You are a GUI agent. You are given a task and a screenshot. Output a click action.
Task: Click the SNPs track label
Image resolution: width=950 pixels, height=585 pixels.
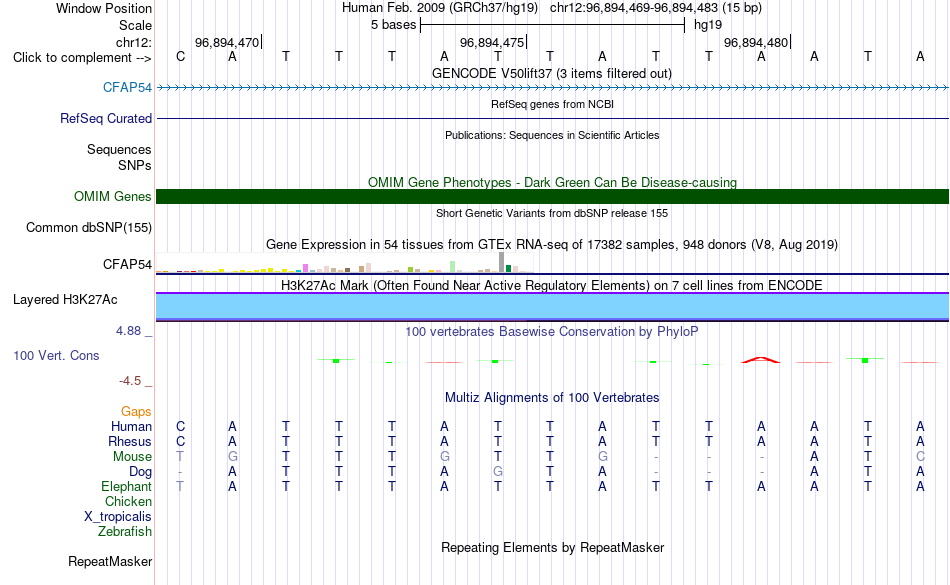(x=135, y=165)
